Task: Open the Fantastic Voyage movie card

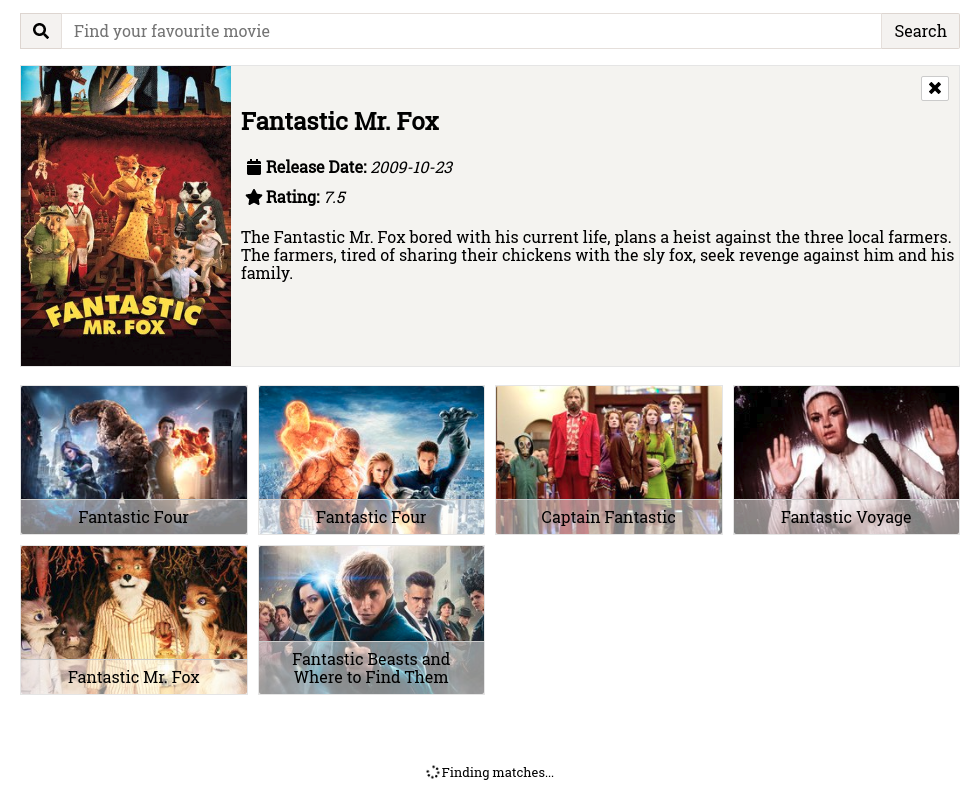Action: pos(846,460)
